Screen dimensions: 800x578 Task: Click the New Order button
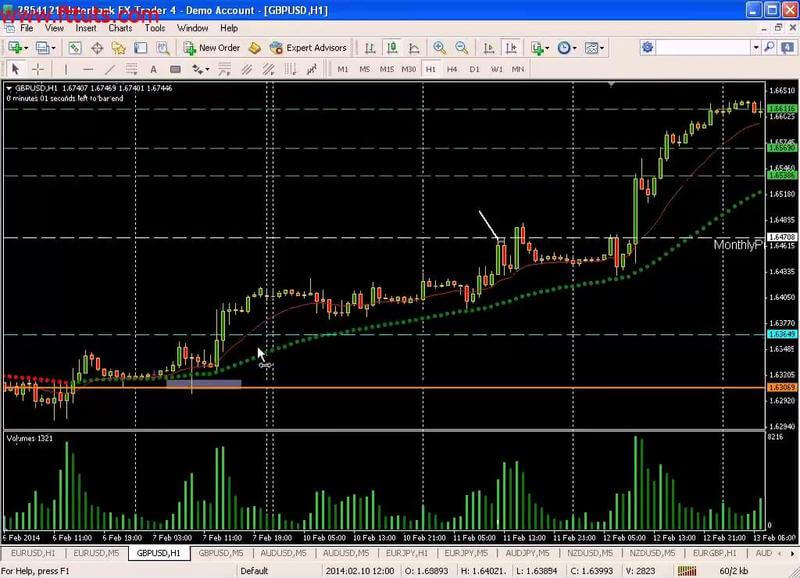[x=210, y=48]
